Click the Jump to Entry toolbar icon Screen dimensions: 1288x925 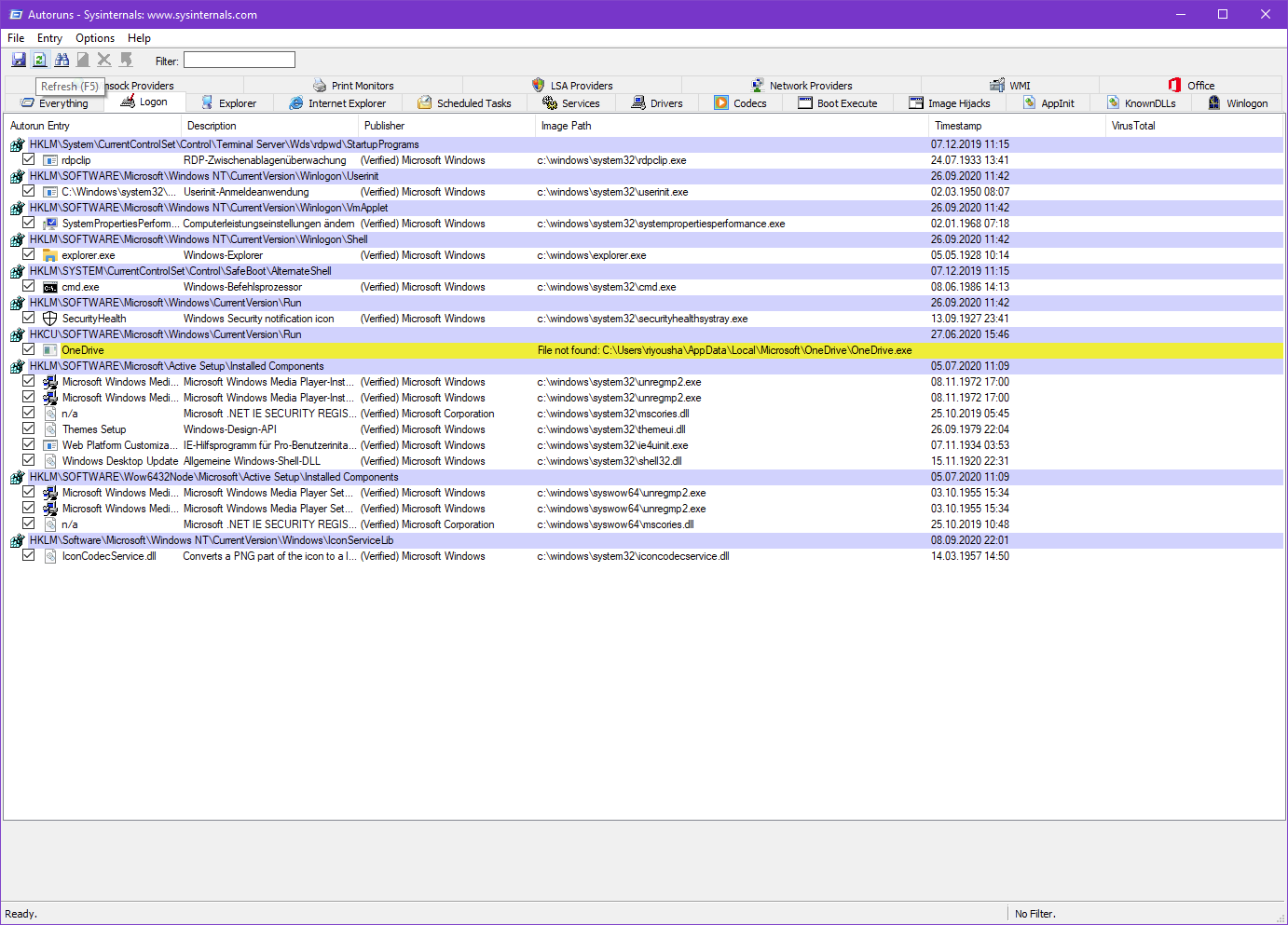click(126, 60)
